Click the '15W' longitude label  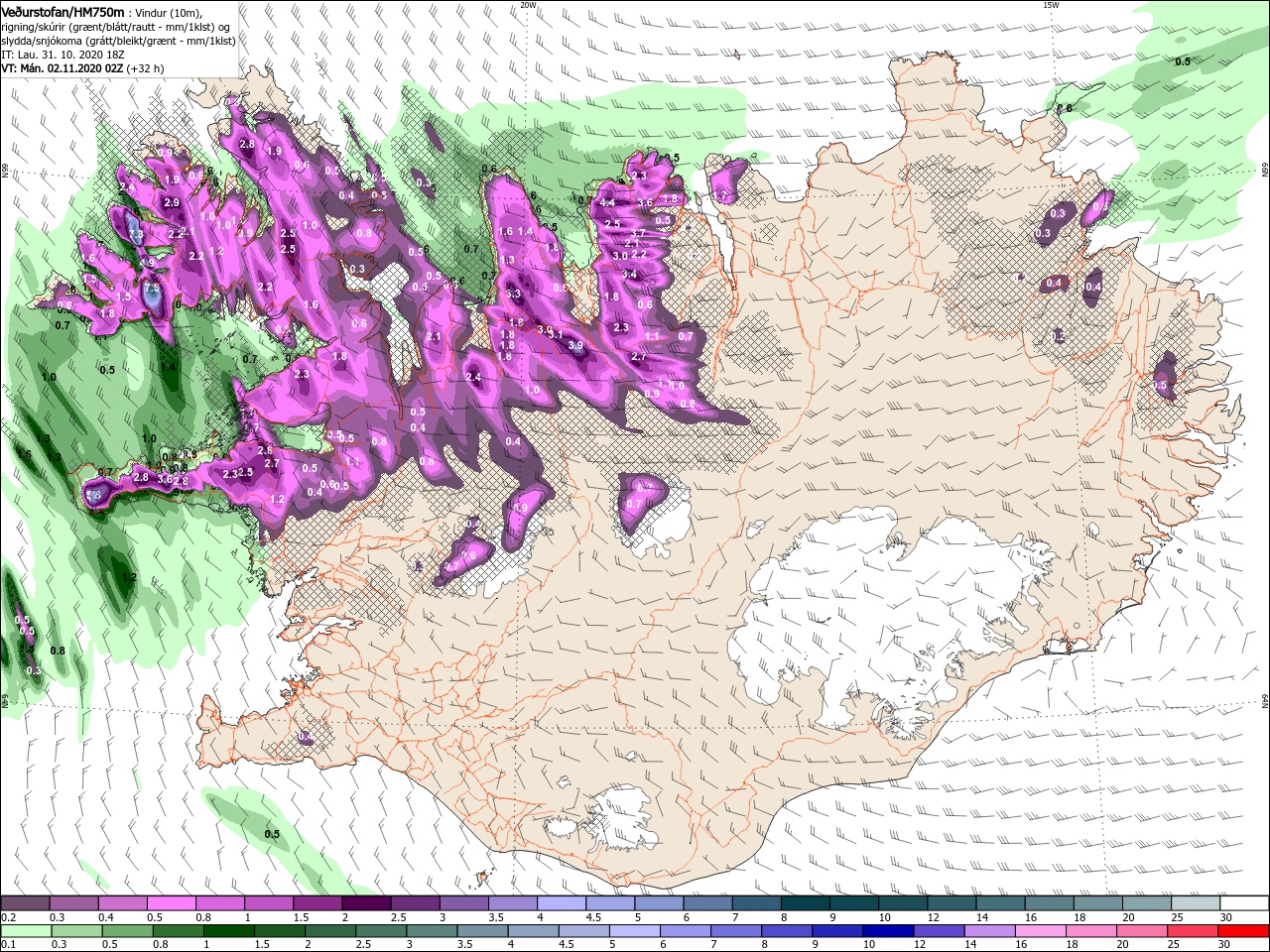[1051, 5]
